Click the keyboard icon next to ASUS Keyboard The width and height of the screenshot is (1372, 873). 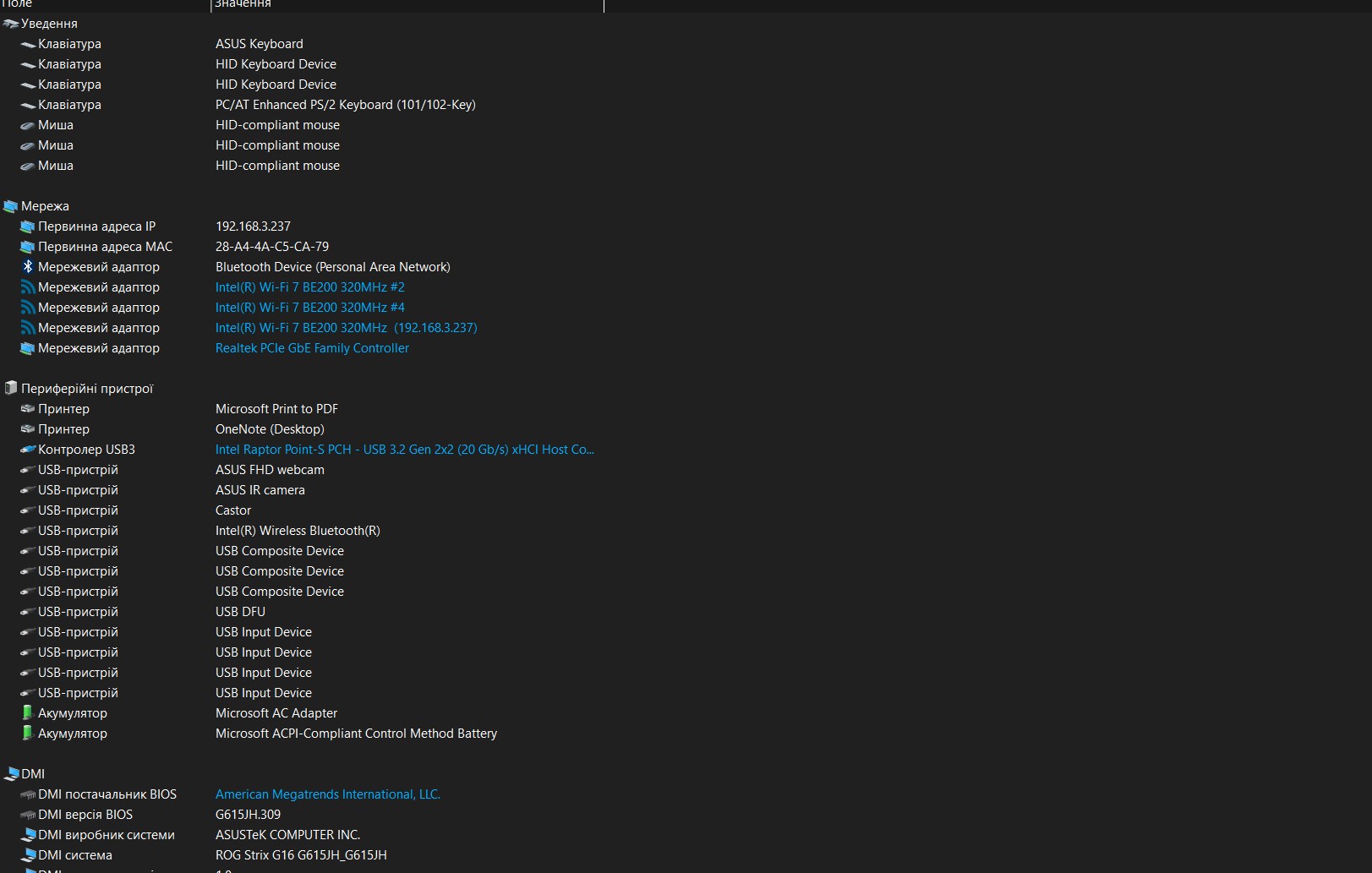coord(28,44)
